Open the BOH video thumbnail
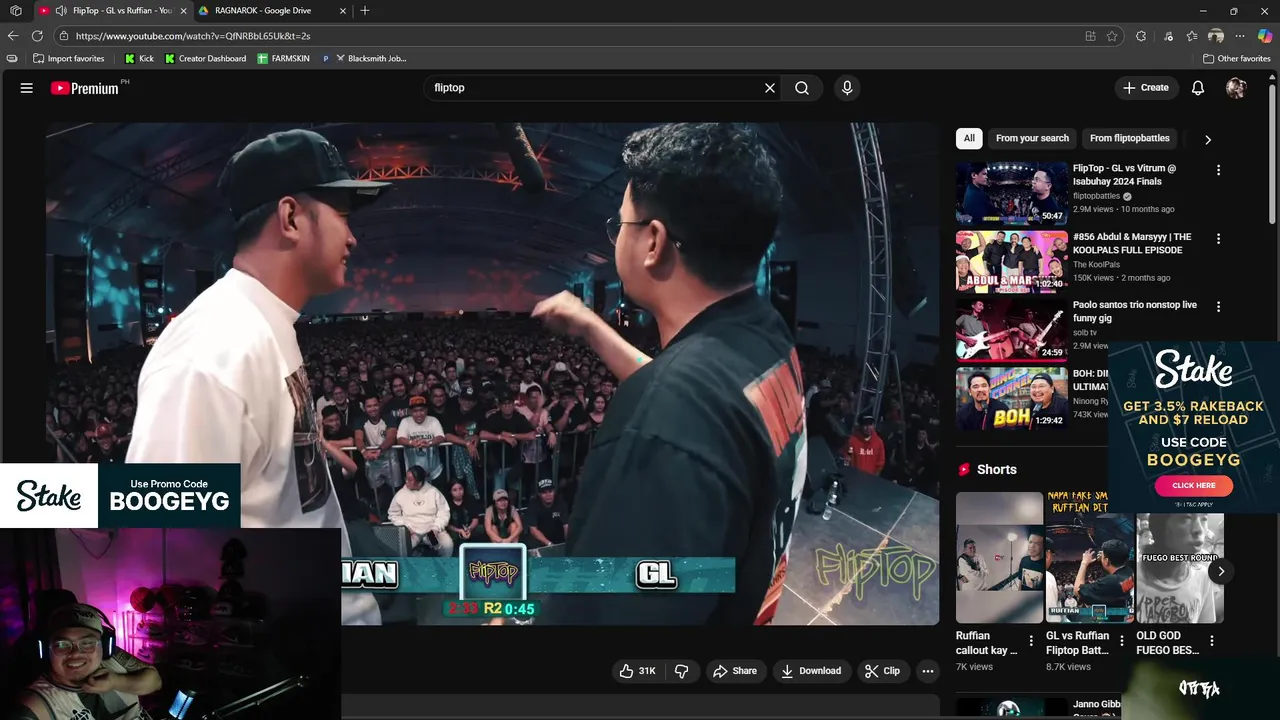Image resolution: width=1280 pixels, height=720 pixels. pyautogui.click(x=1011, y=398)
